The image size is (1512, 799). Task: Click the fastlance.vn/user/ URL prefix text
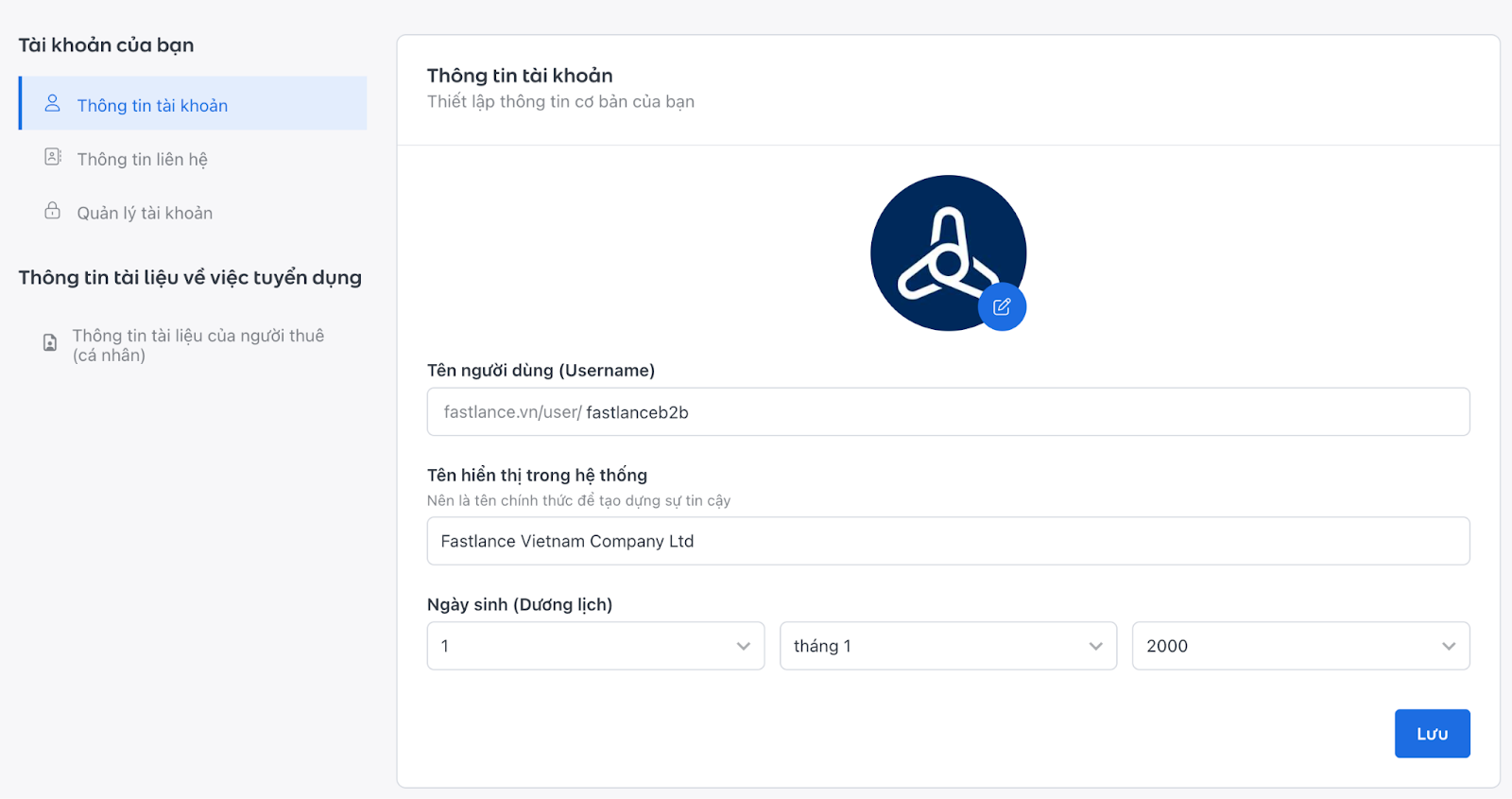click(512, 413)
